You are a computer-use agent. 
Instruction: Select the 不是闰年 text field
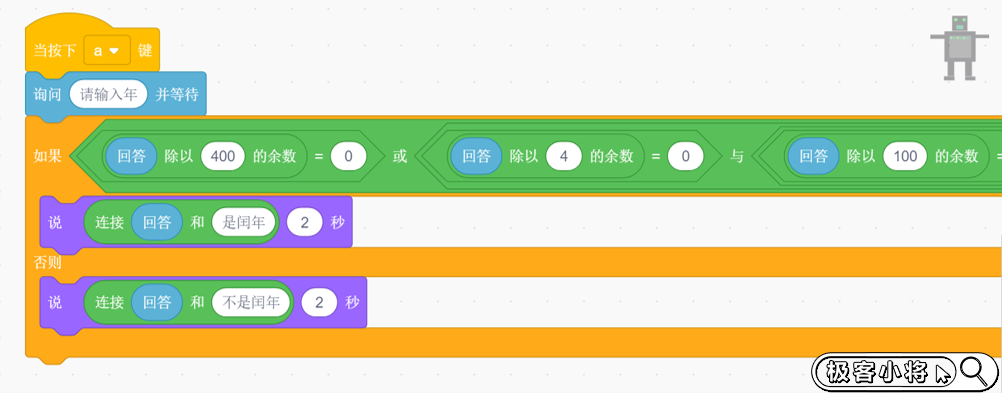point(252,303)
